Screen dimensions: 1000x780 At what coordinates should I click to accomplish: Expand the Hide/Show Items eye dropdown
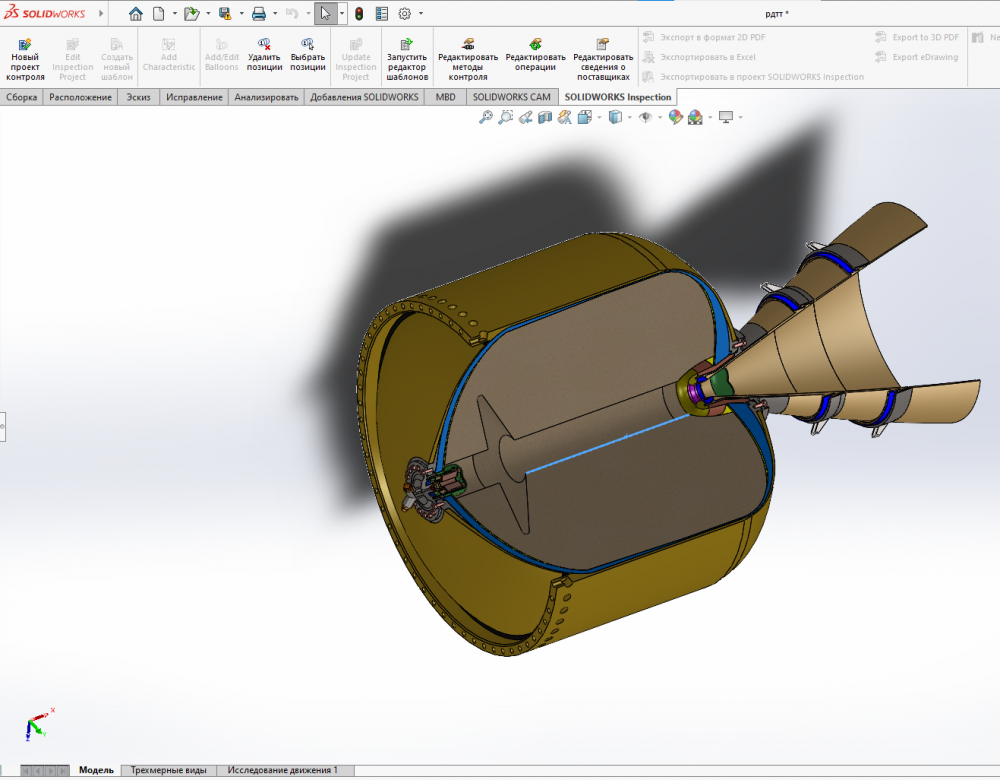(659, 118)
